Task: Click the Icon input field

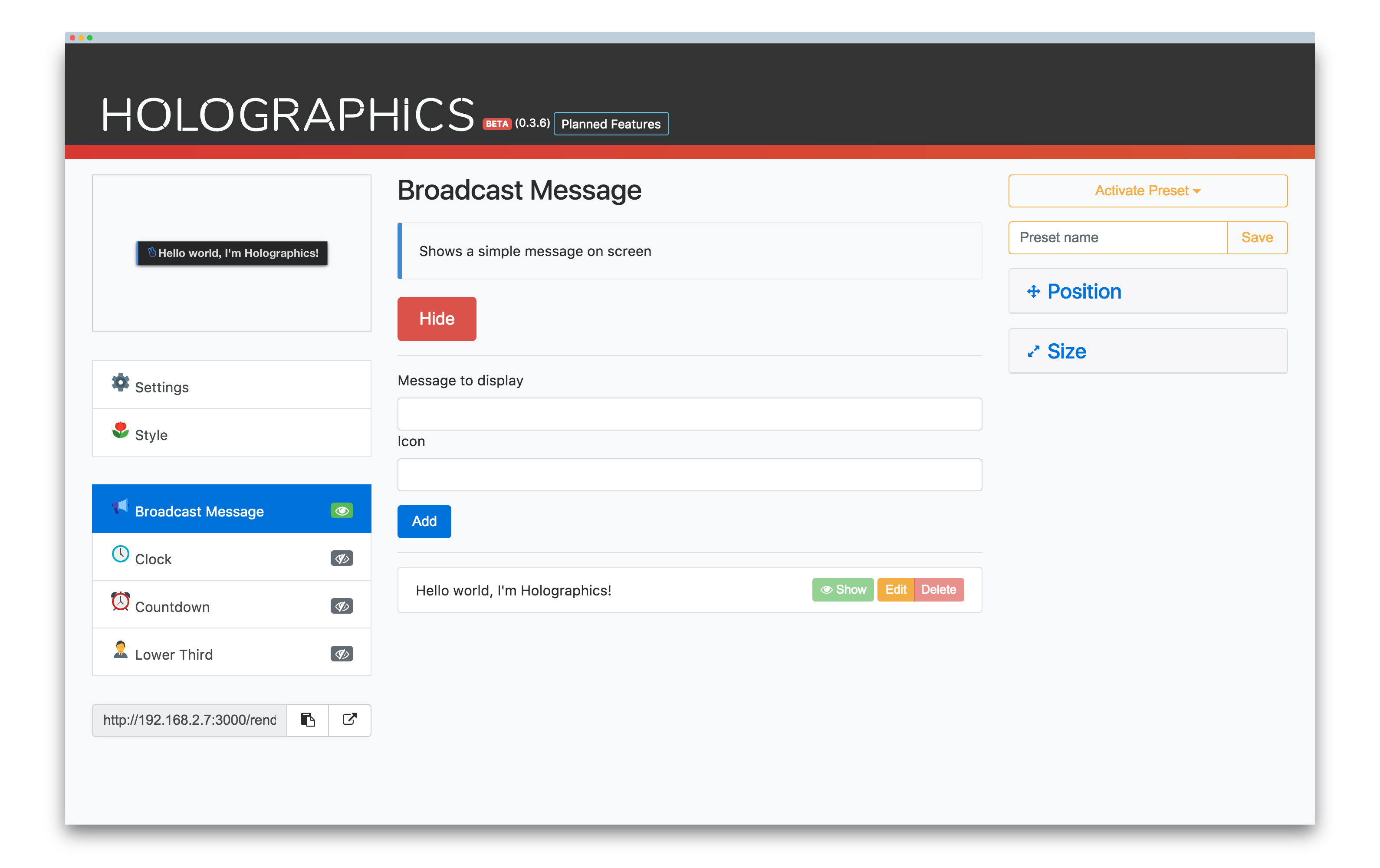Action: coord(690,475)
